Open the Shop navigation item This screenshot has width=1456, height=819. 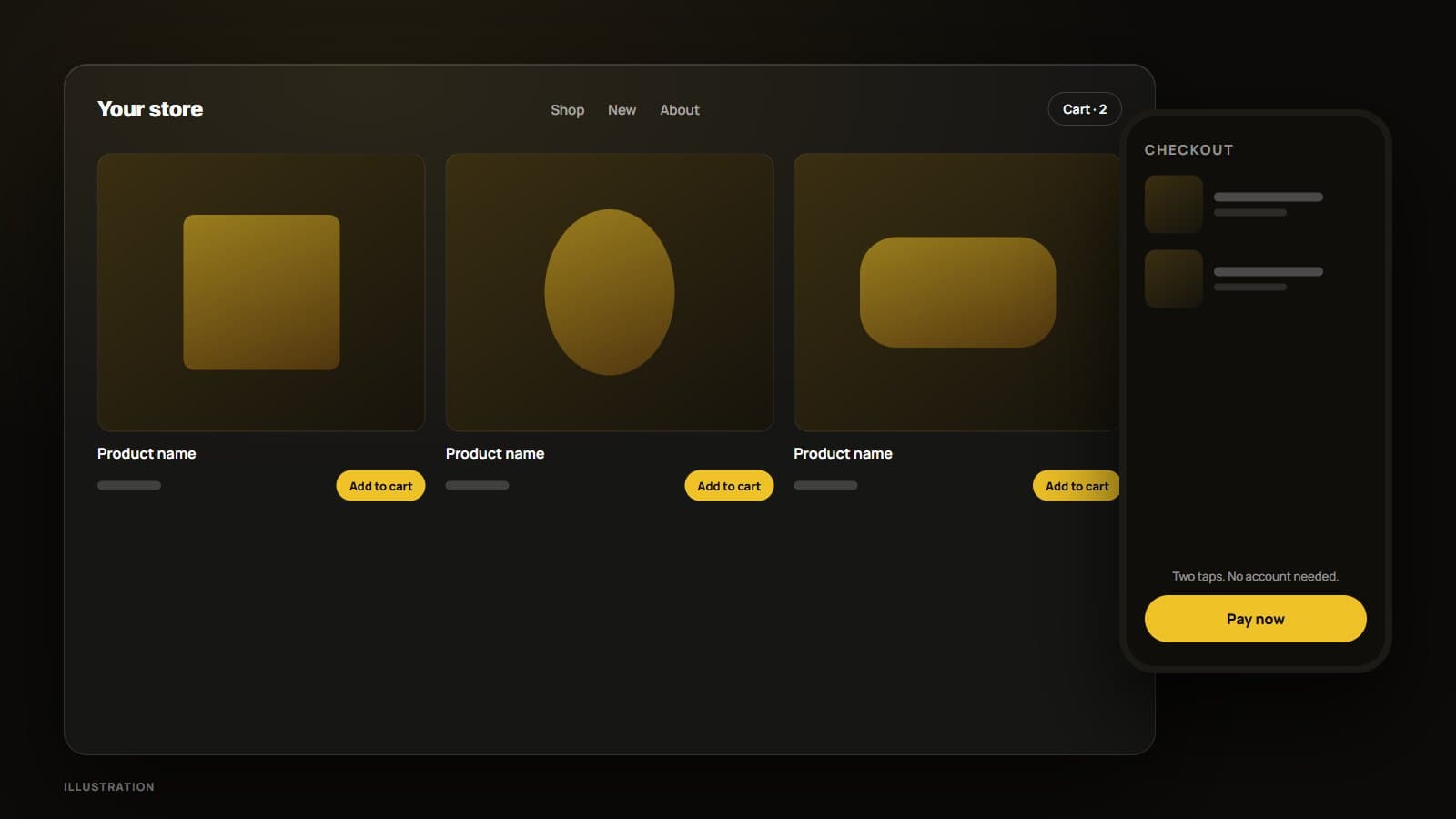567,110
